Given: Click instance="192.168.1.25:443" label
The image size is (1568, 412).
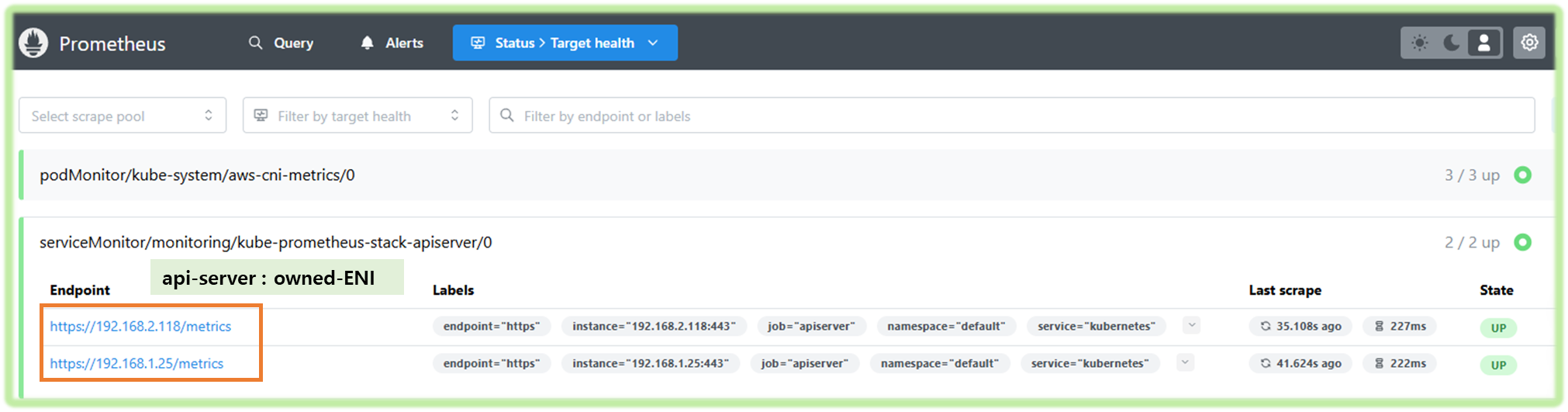Looking at the screenshot, I should 651,363.
